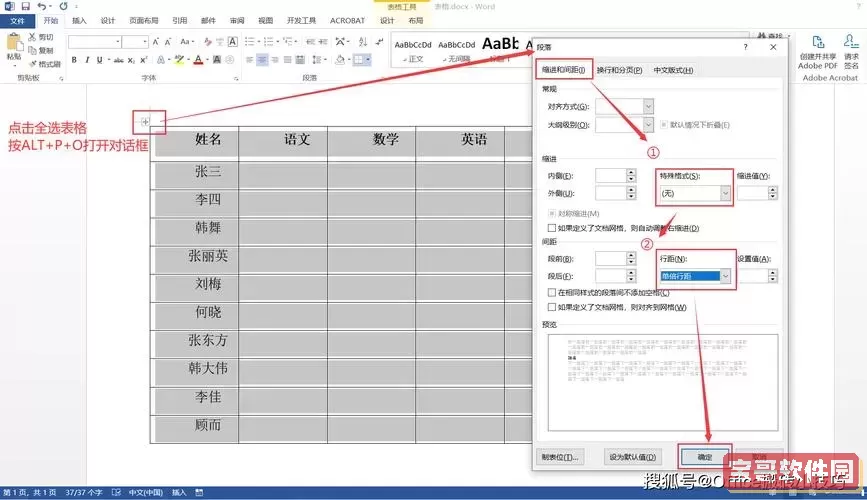867x500 pixels.
Task: Toggle Bold formatting
Action: [x=74, y=60]
